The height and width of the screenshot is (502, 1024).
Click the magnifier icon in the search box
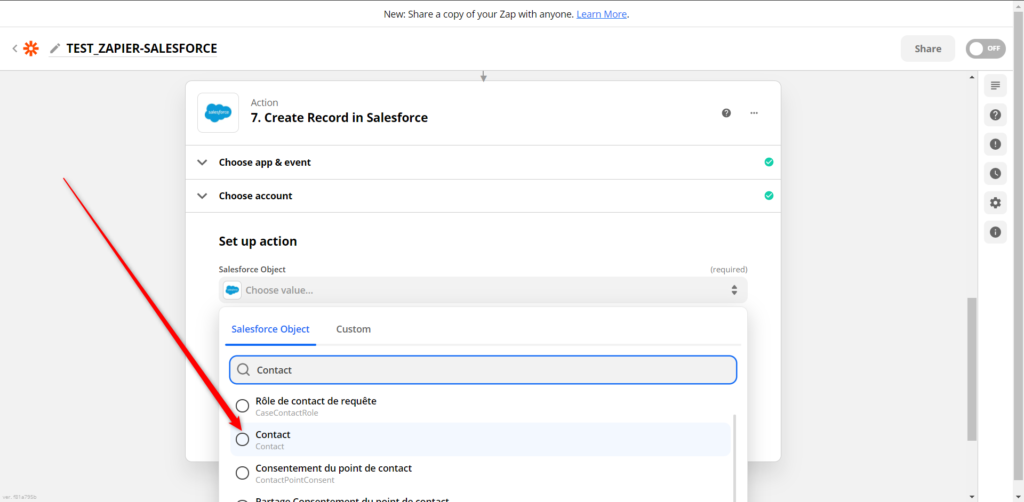pos(244,370)
